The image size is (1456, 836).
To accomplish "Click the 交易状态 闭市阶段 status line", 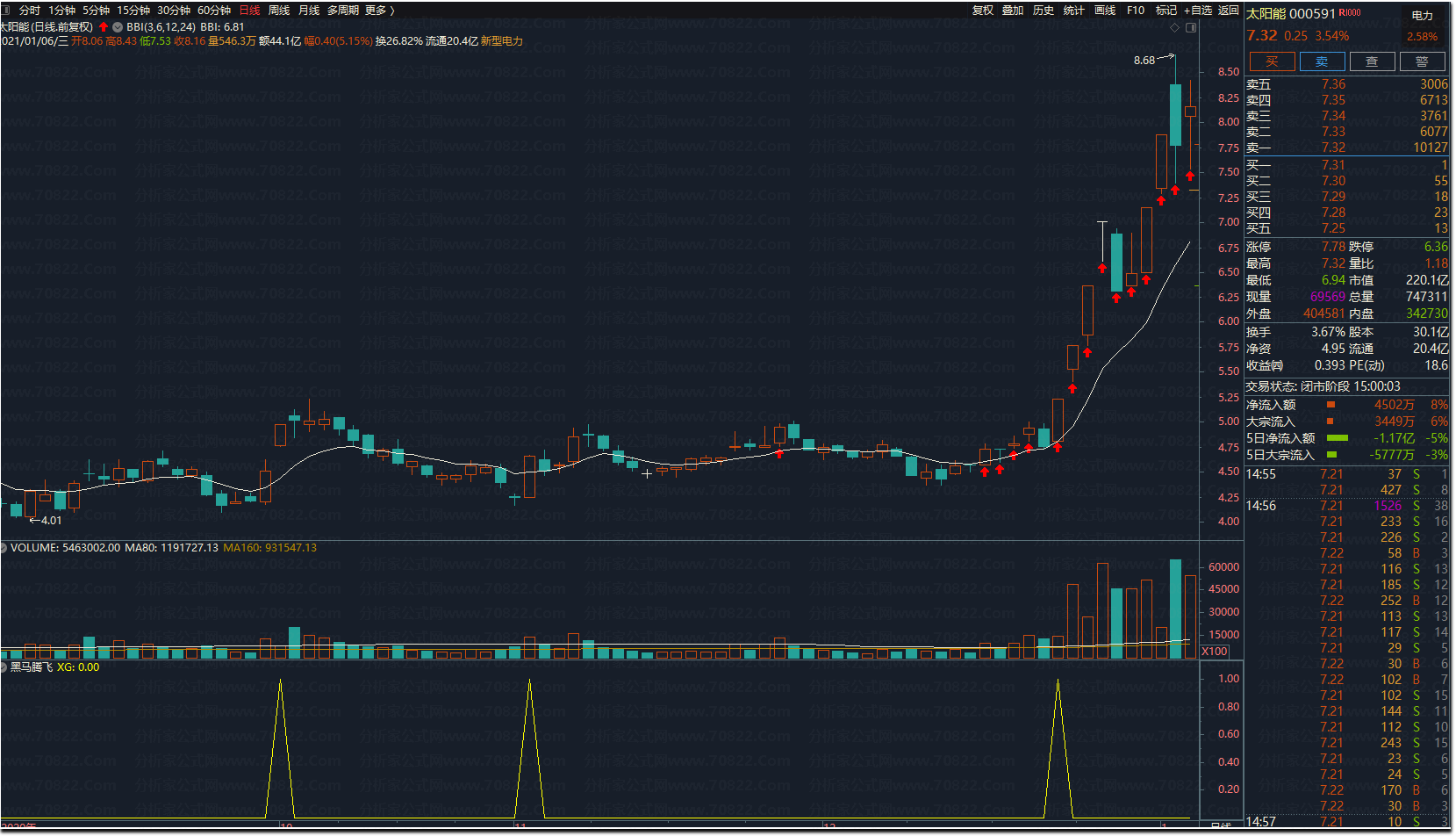I will 1323,386.
